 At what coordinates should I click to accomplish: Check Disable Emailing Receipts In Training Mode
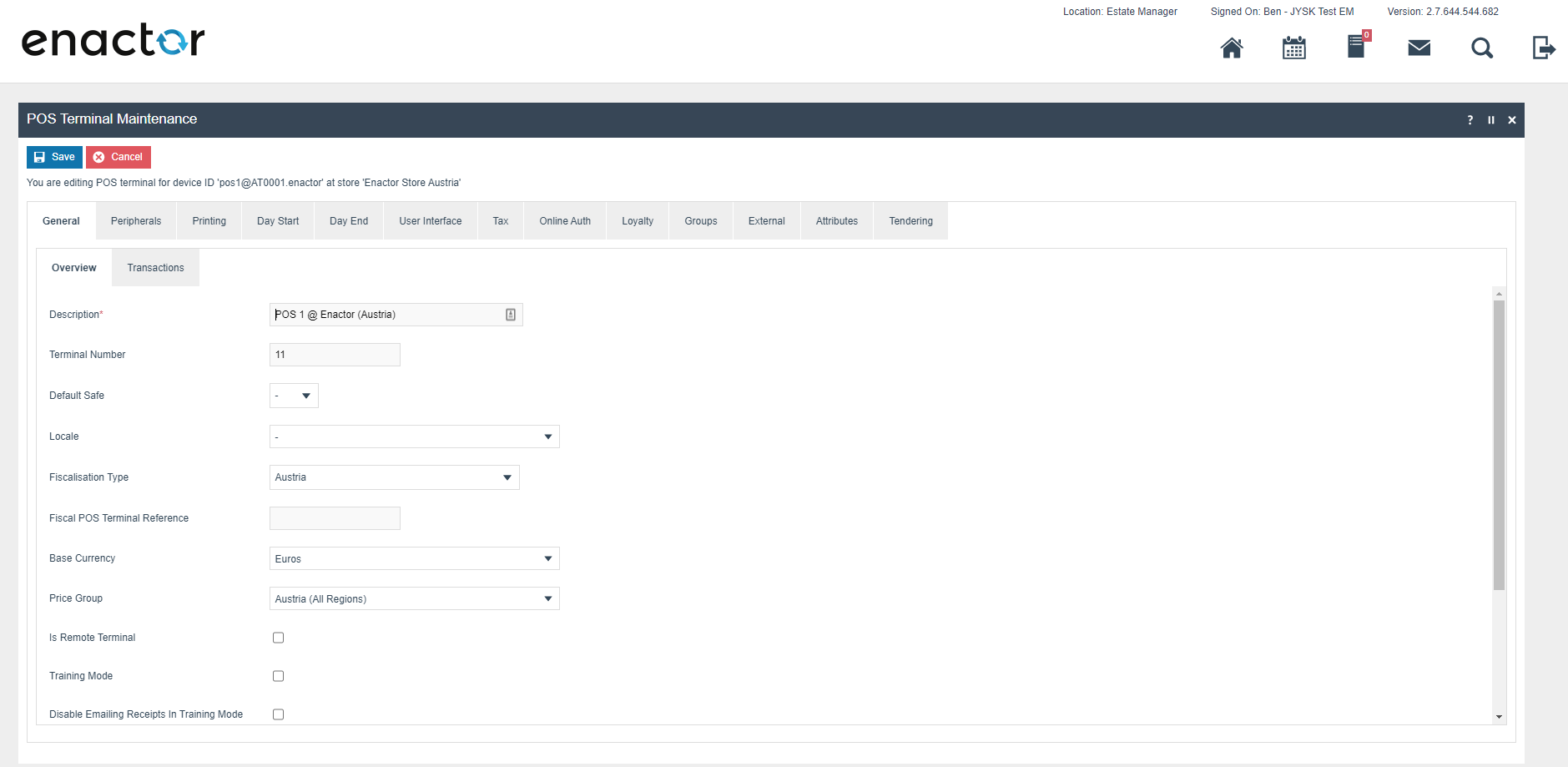point(279,714)
